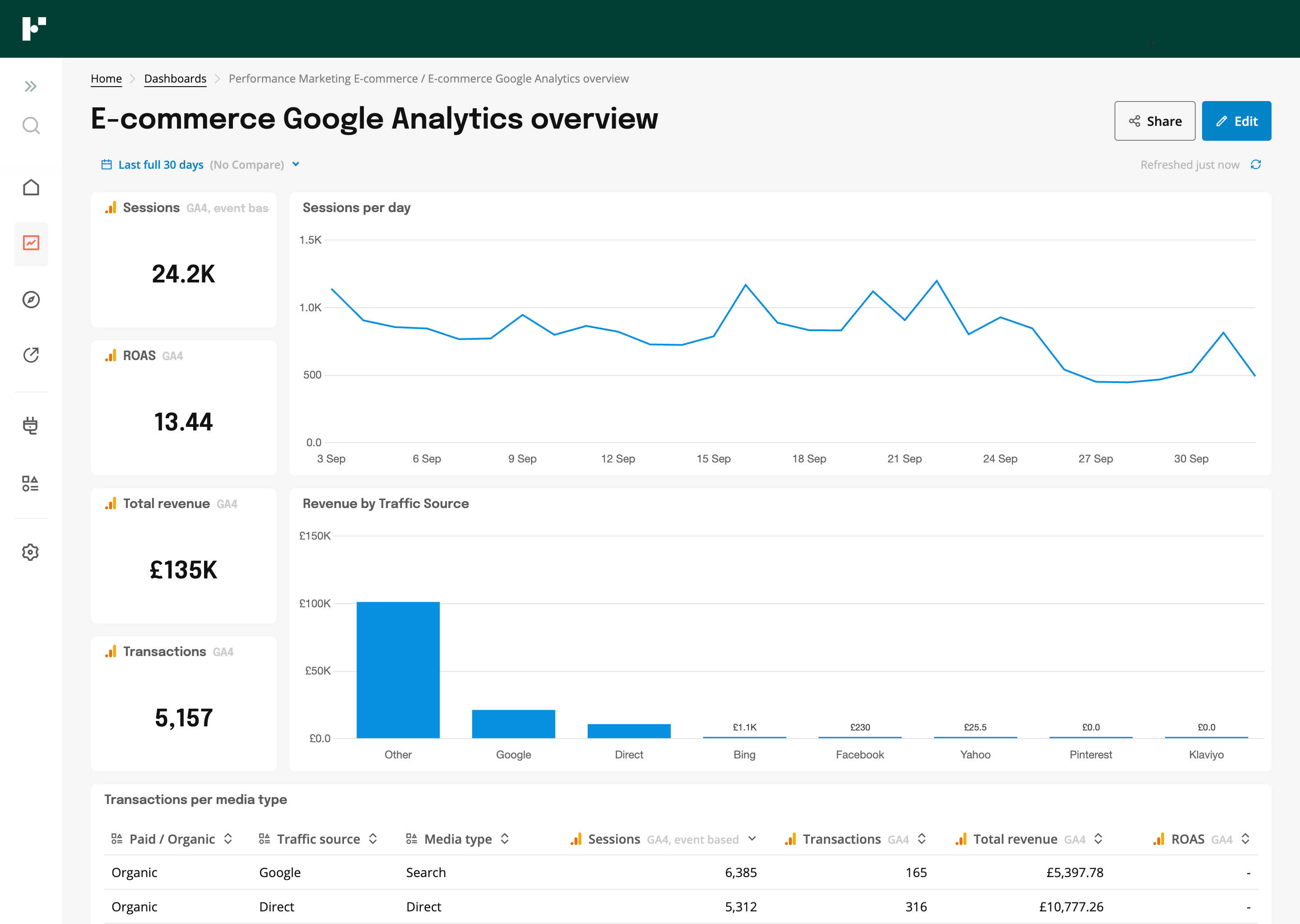The image size is (1300, 924).
Task: Select the Home icon in the sidebar
Action: [x=31, y=187]
